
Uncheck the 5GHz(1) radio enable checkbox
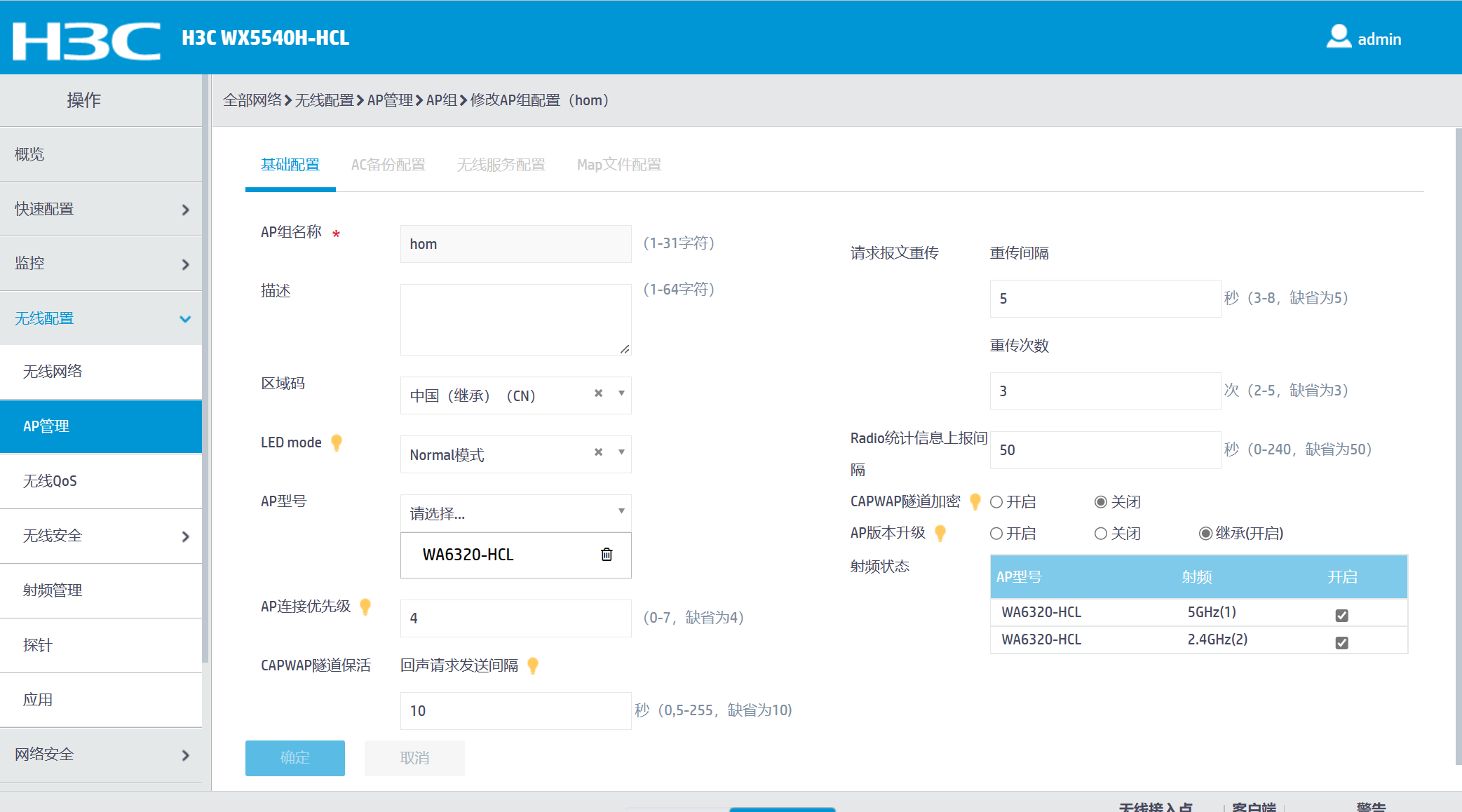point(1341,616)
